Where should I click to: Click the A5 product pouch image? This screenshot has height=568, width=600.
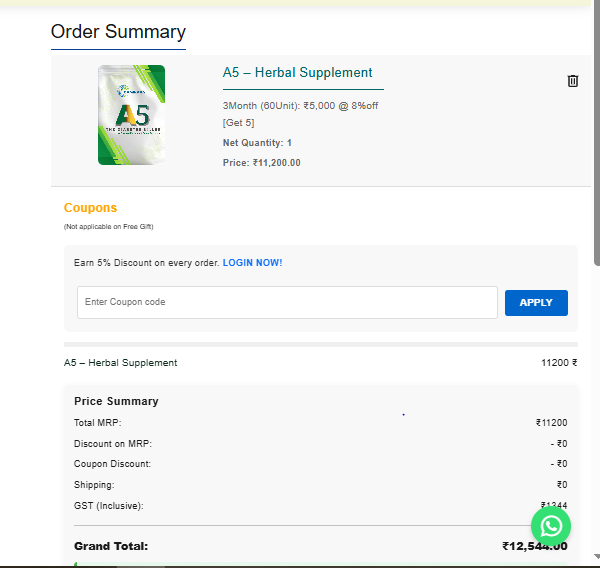point(131,115)
